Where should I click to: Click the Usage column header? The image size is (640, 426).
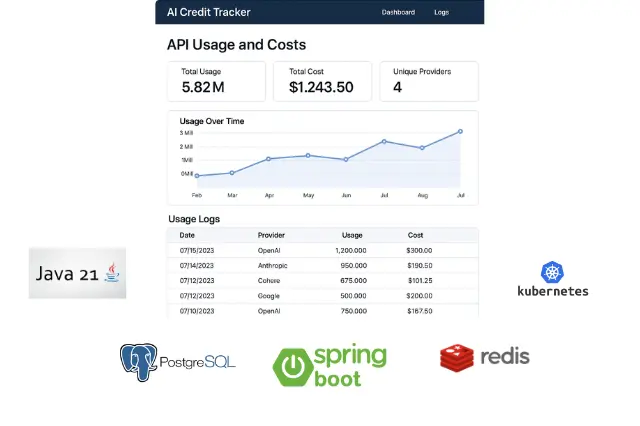pos(352,235)
